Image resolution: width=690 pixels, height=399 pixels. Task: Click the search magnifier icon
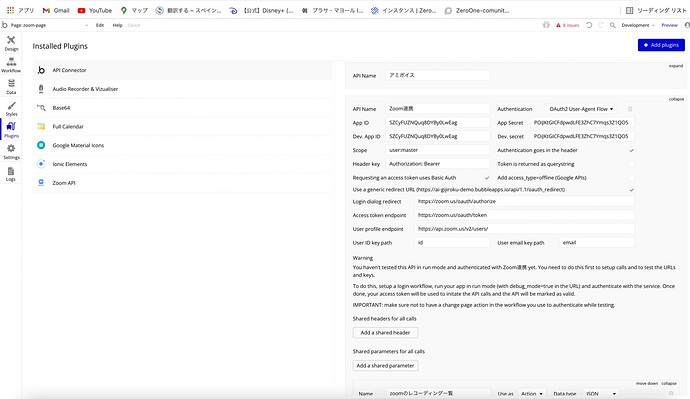tap(613, 25)
